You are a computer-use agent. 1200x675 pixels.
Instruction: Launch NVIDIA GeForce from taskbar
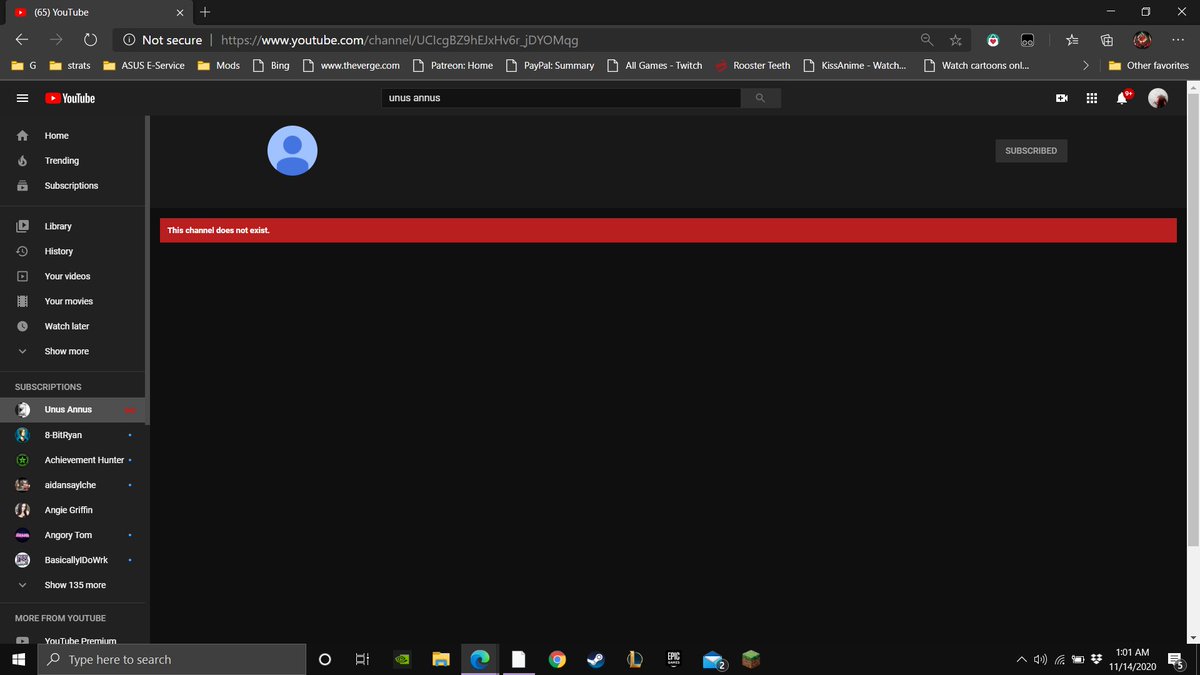tap(402, 659)
